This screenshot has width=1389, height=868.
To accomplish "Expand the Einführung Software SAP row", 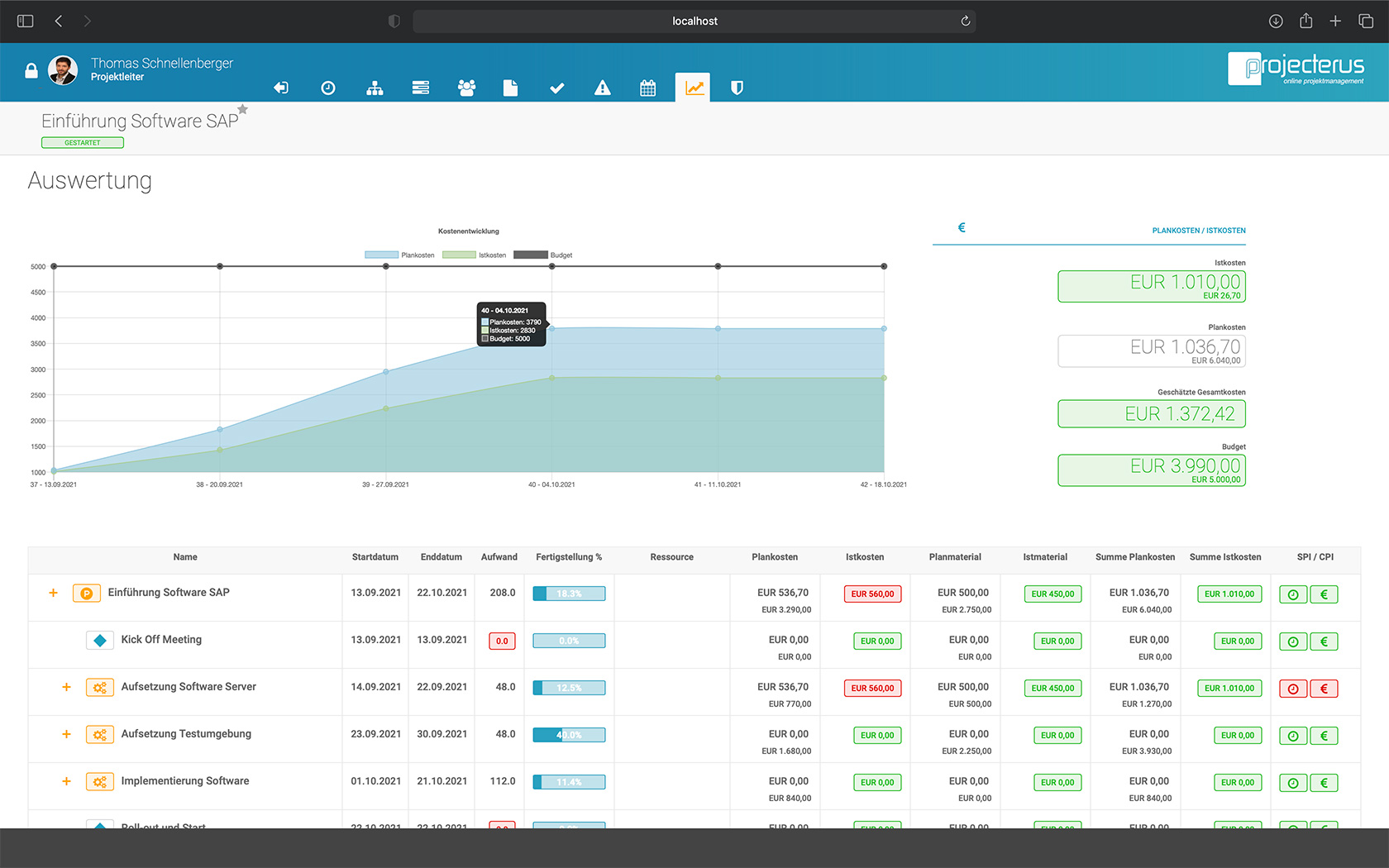I will coord(53,593).
